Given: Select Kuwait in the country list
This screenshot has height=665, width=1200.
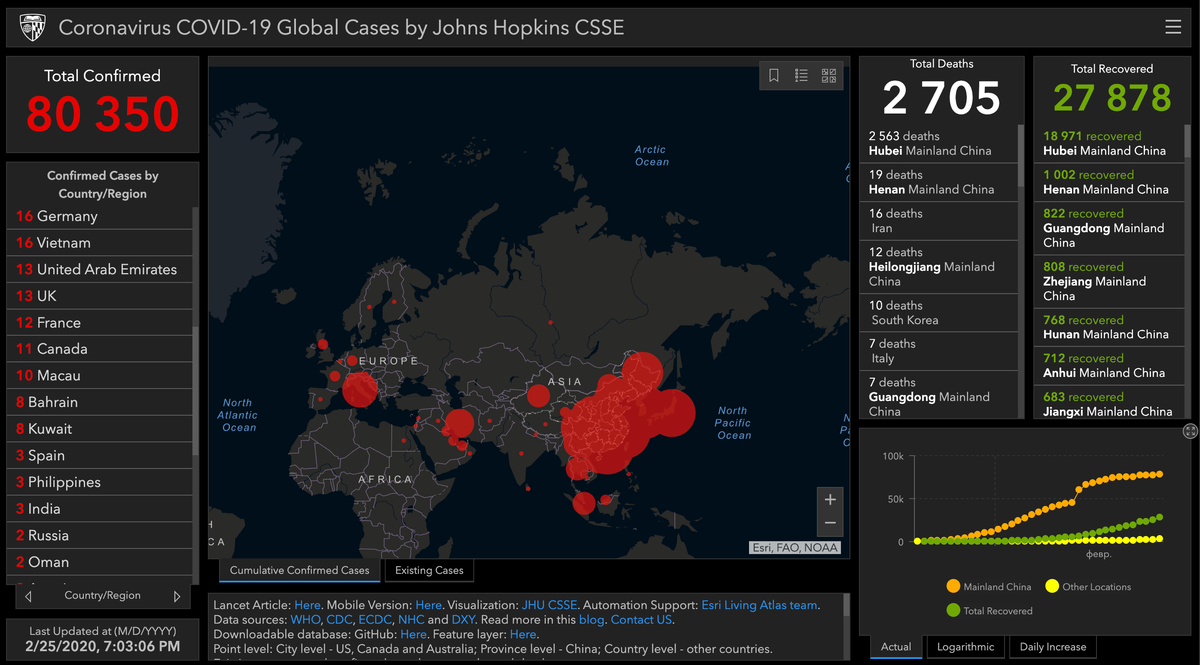Looking at the screenshot, I should click(x=100, y=429).
